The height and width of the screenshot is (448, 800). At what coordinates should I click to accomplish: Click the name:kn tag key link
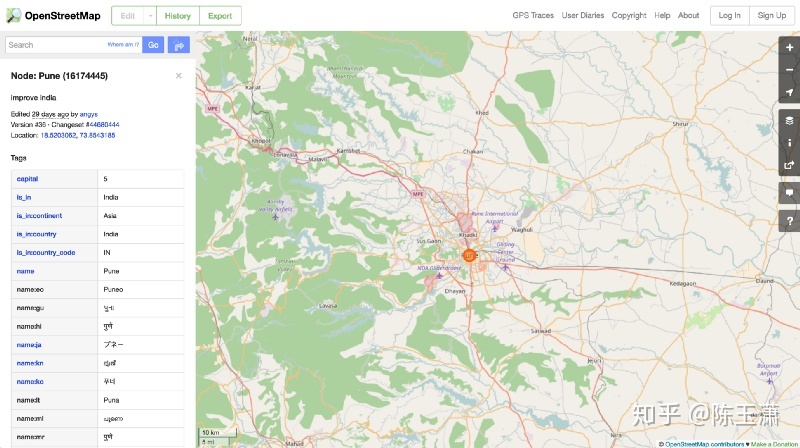30,363
